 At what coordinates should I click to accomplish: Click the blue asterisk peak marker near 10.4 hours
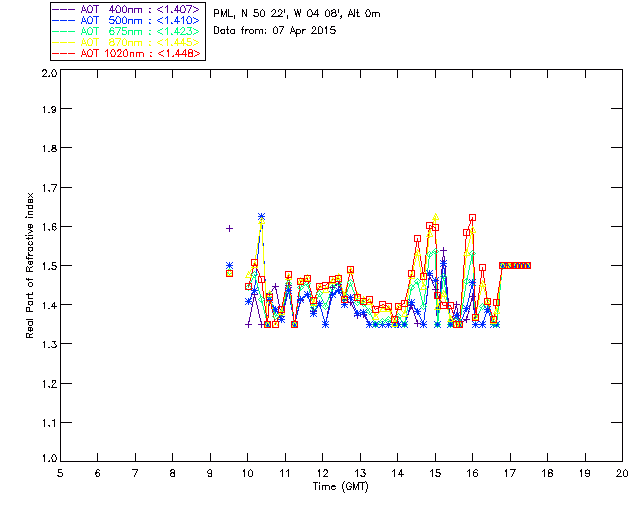tap(262, 216)
